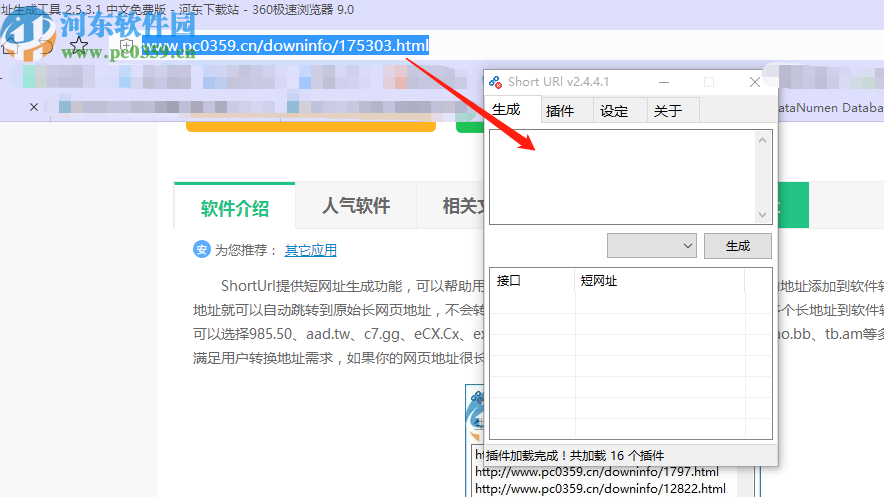
Task: Click the 短网址 column header
Action: [660, 281]
